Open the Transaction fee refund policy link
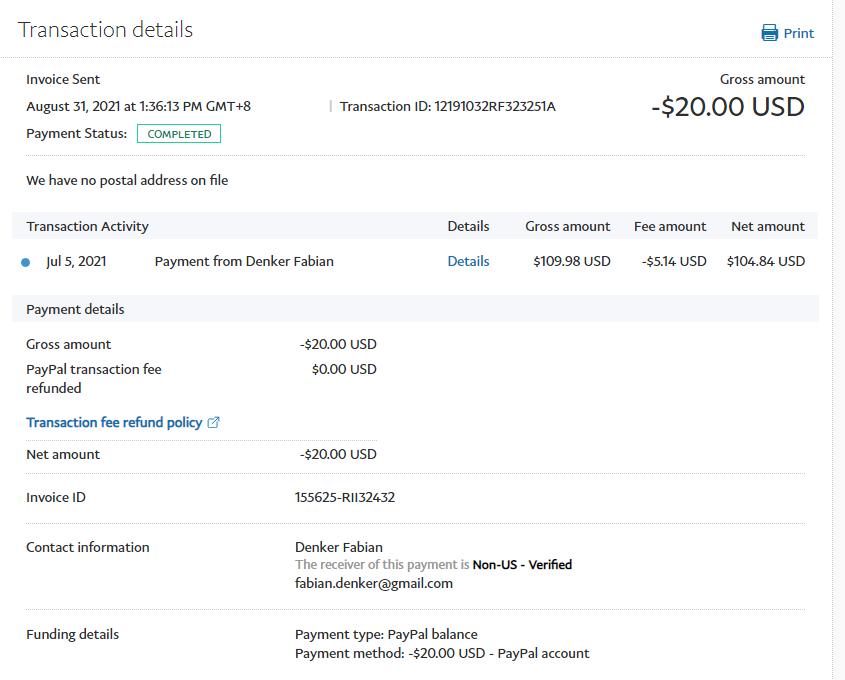Screen dimensions: 845x680 (114, 423)
